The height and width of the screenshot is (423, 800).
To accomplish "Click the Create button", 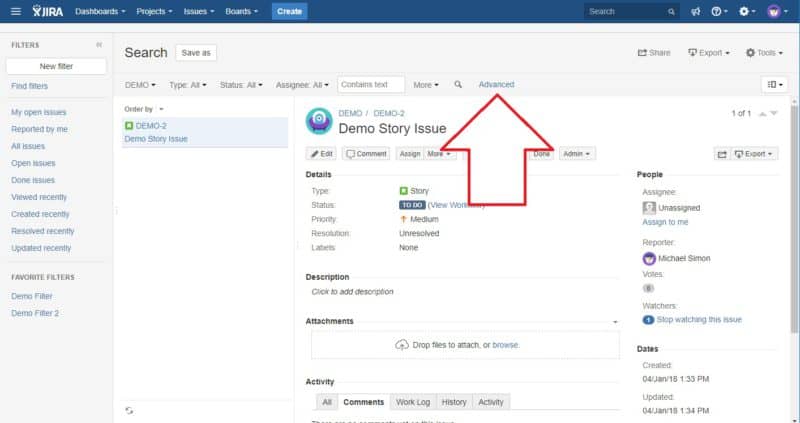I will pyautogui.click(x=289, y=11).
